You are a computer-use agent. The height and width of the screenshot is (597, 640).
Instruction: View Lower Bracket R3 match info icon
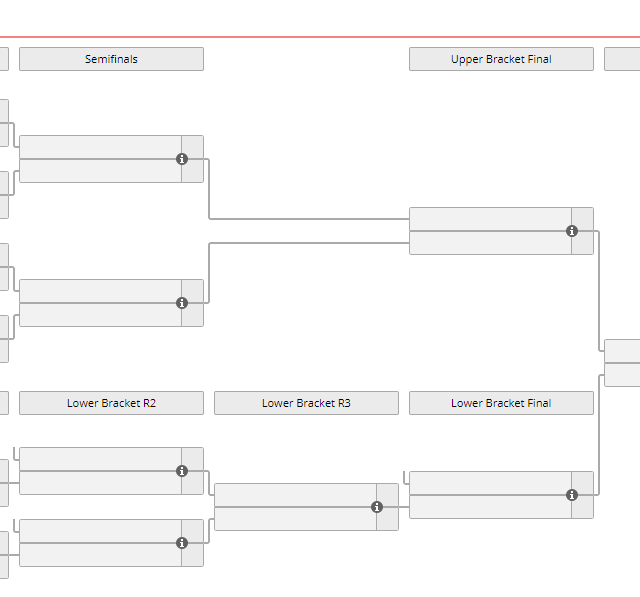click(377, 507)
